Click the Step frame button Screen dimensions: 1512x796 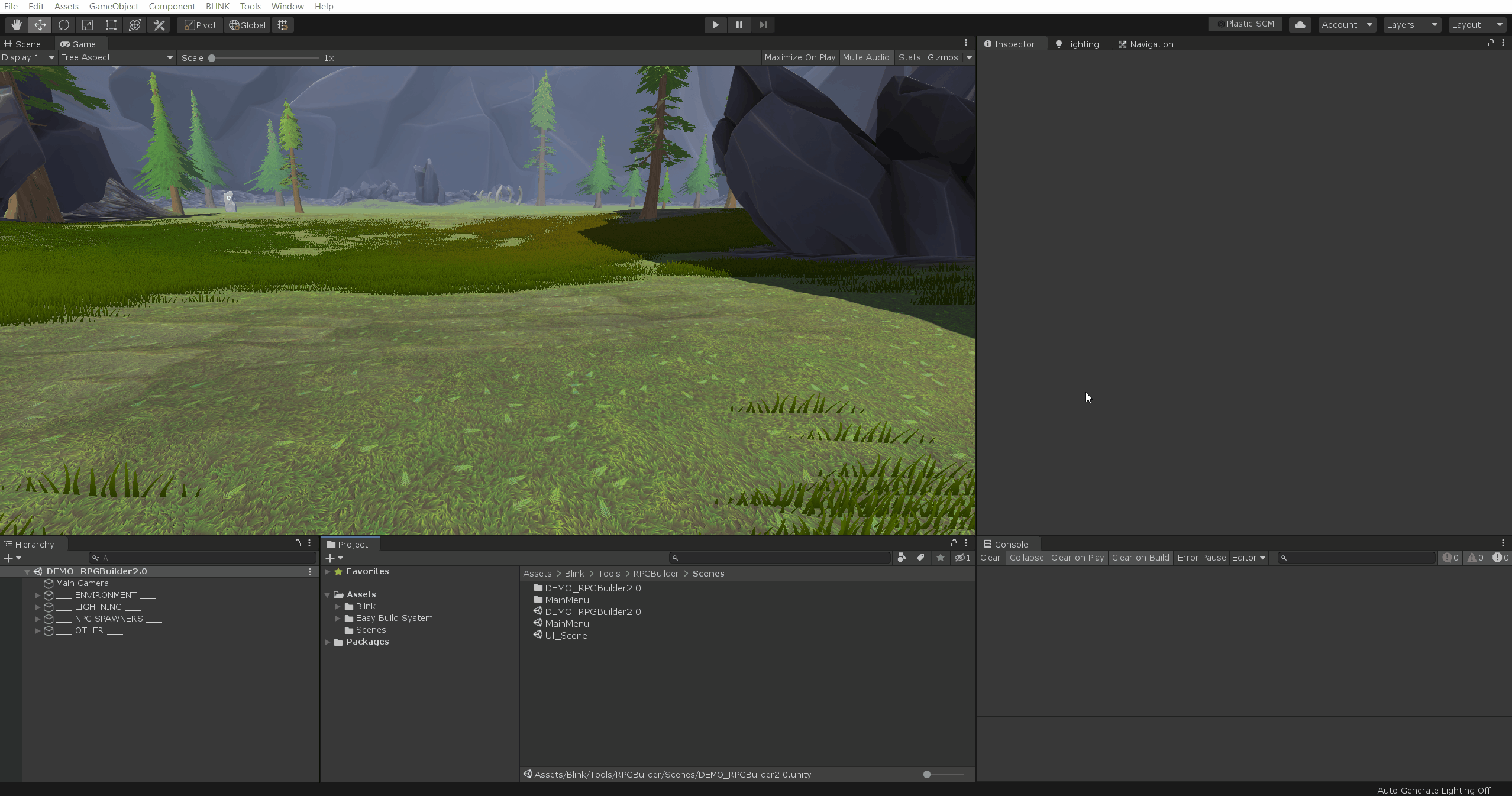pos(763,25)
